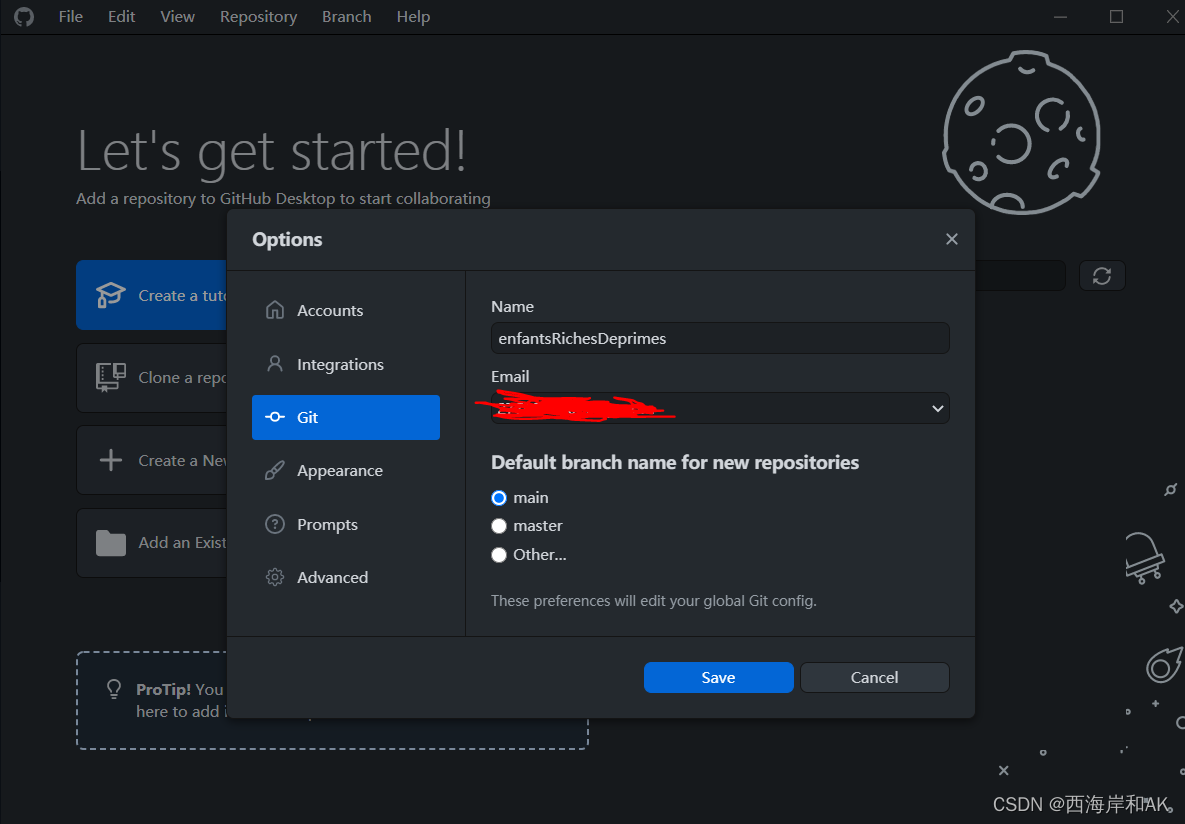Switch to the Advanced tab
The height and width of the screenshot is (824, 1185).
(345, 578)
